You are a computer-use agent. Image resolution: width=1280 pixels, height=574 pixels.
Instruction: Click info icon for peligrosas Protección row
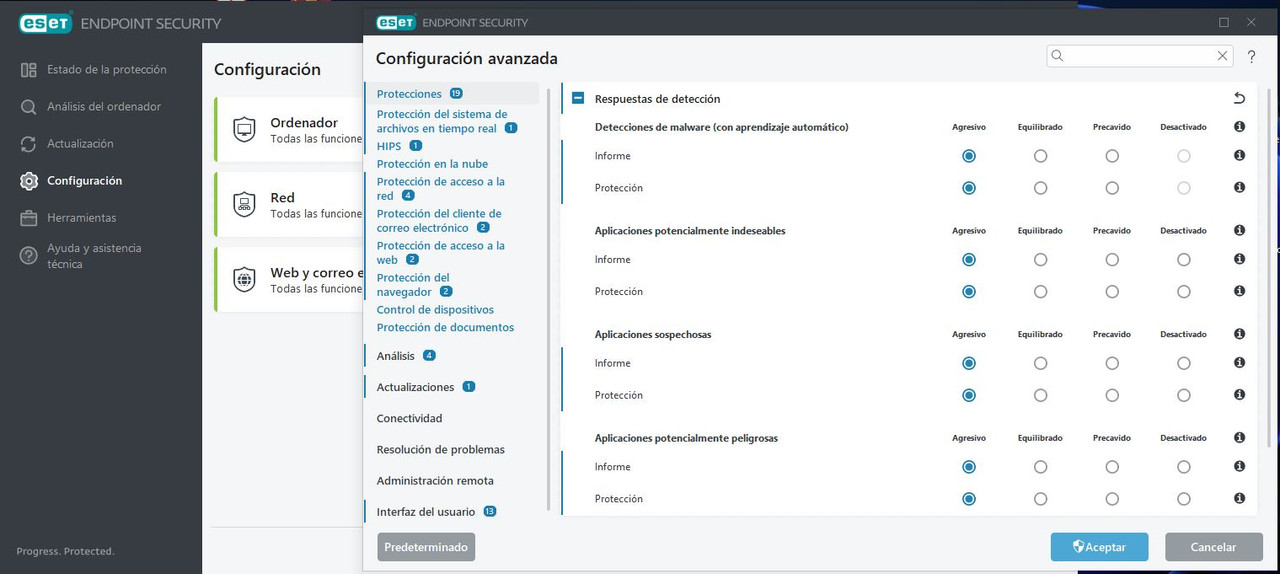[x=1239, y=498]
